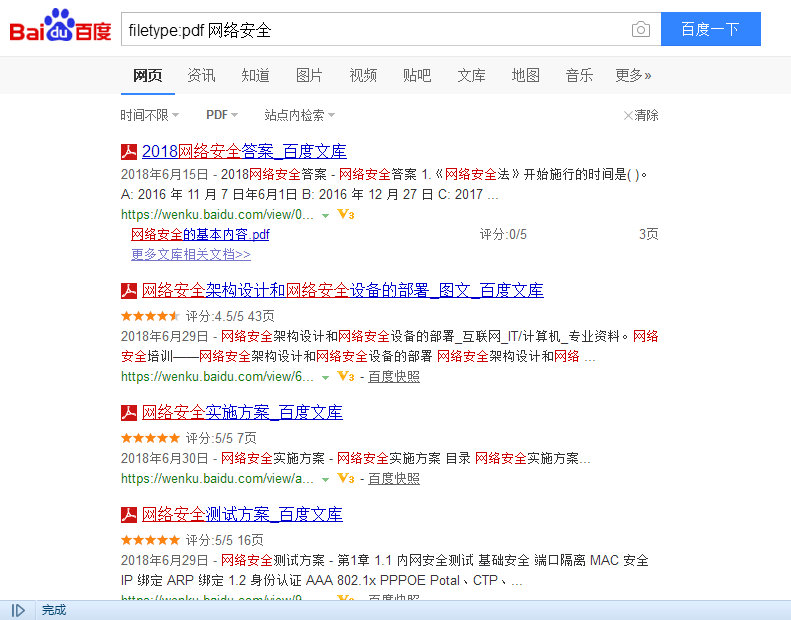Open 百度快照 for 网络安全实施方案 result
The width and height of the screenshot is (791, 620).
pyautogui.click(x=394, y=479)
